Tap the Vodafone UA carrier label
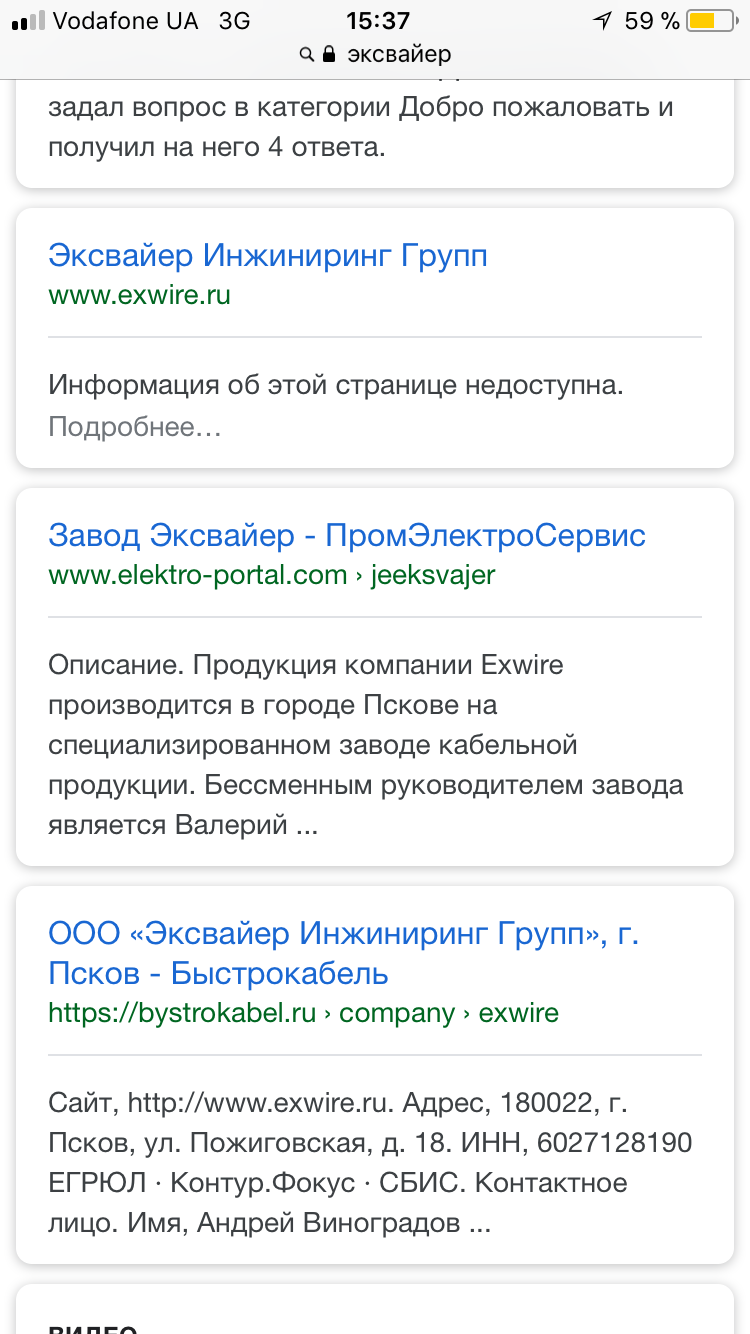 [x=125, y=21]
